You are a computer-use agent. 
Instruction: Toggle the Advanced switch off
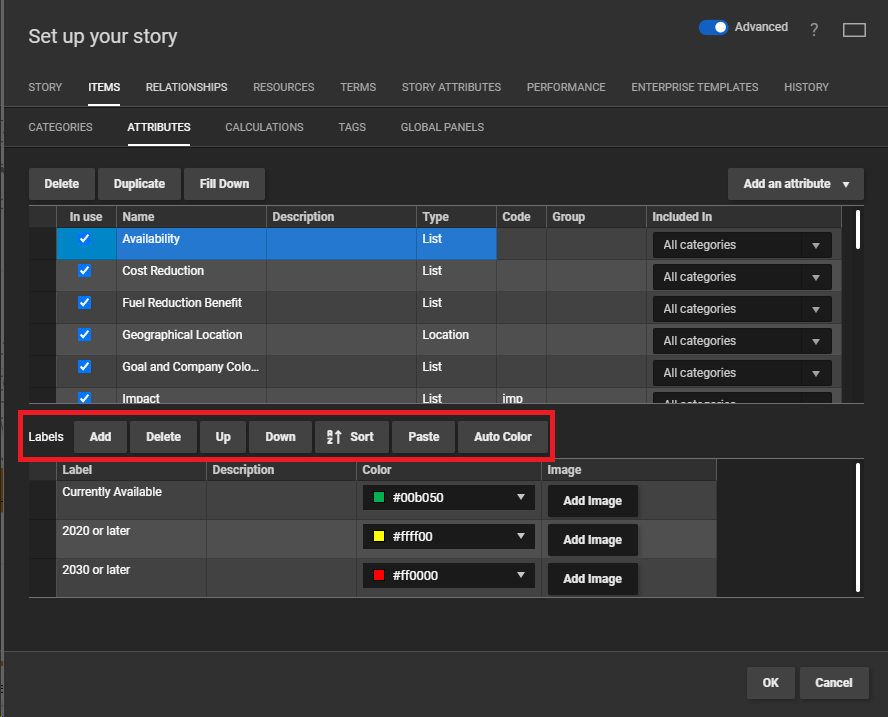click(x=713, y=27)
